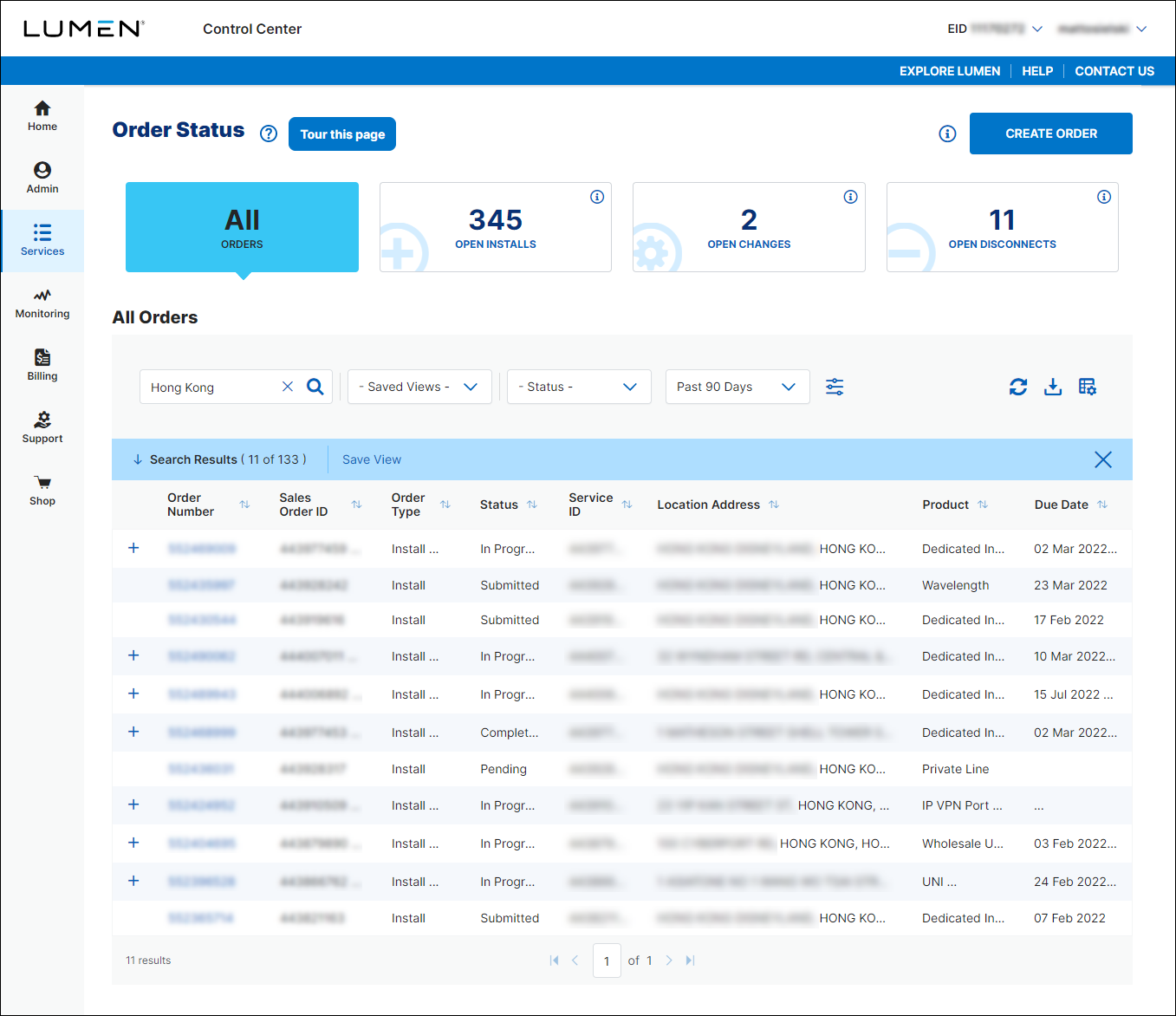
Task: Open order number link in Private Line row
Action: point(201,769)
